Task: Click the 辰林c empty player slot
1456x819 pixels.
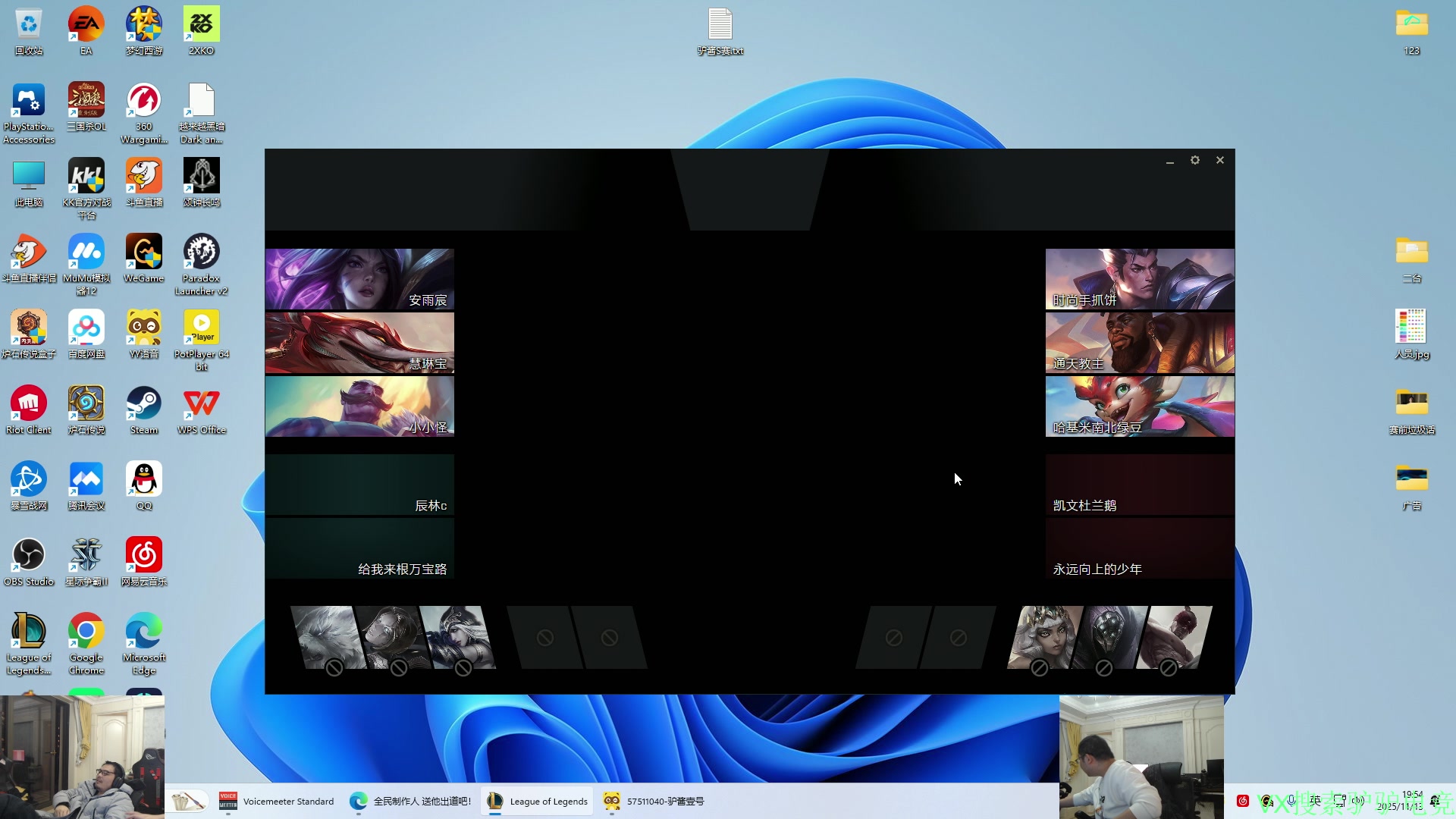Action: tap(359, 485)
